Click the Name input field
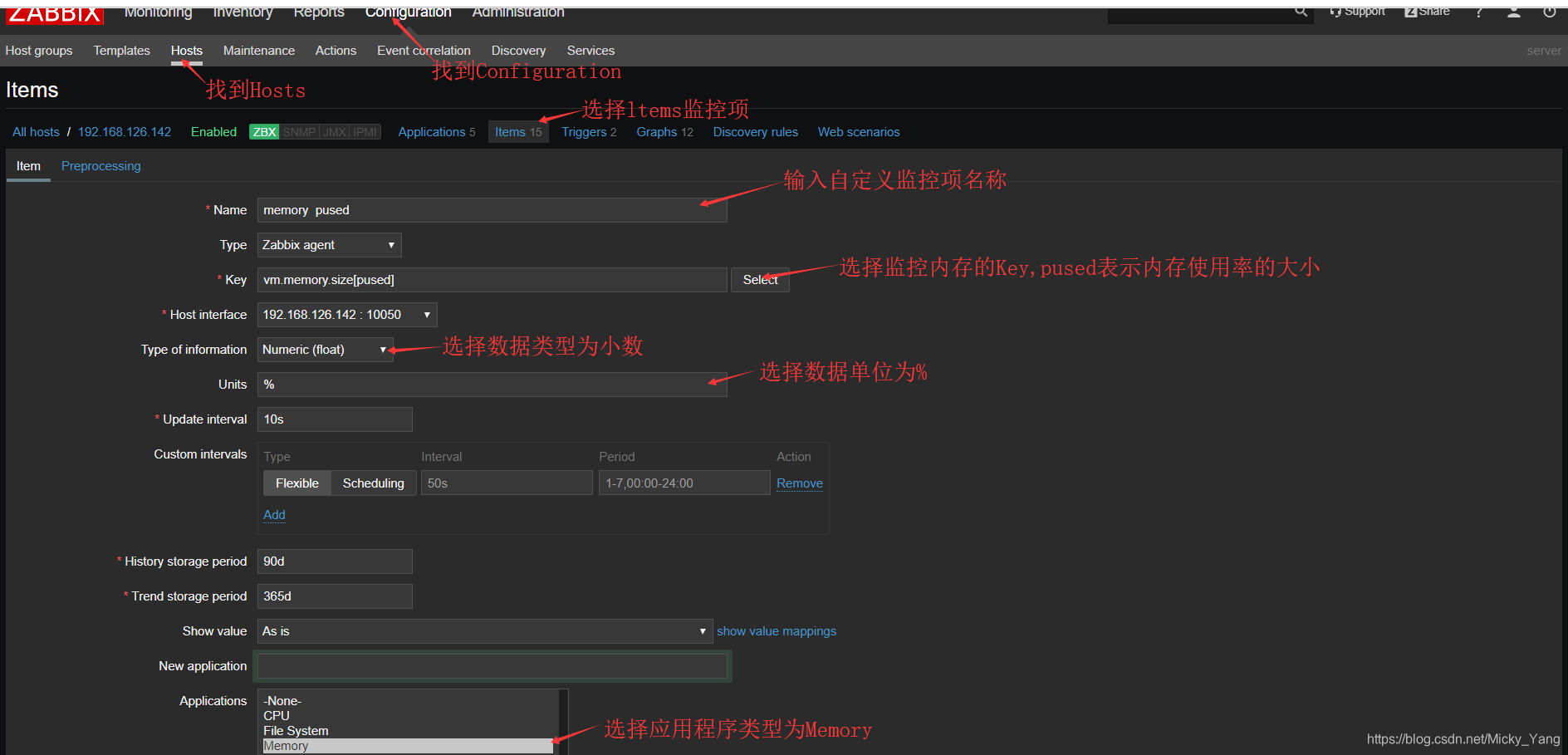 tap(492, 210)
